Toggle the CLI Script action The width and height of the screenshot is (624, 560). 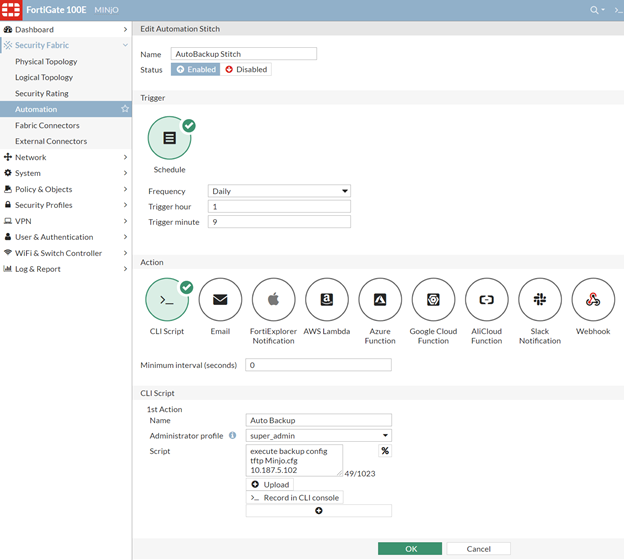[167, 300]
